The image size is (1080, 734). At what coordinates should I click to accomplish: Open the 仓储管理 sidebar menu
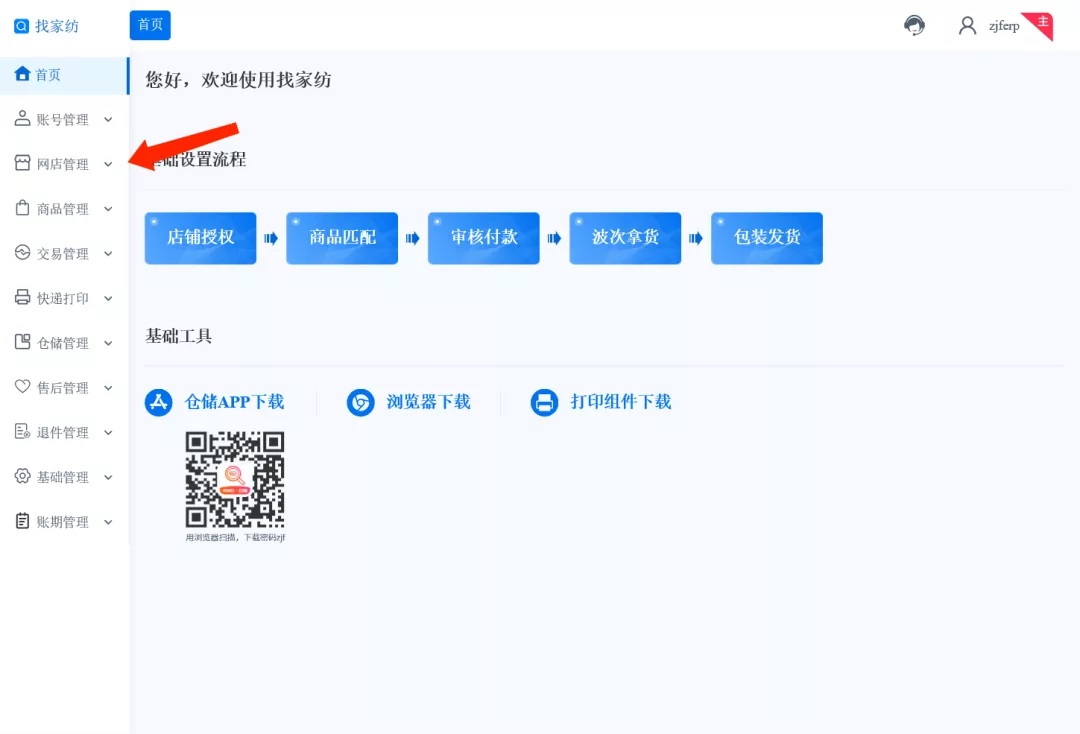coord(63,343)
